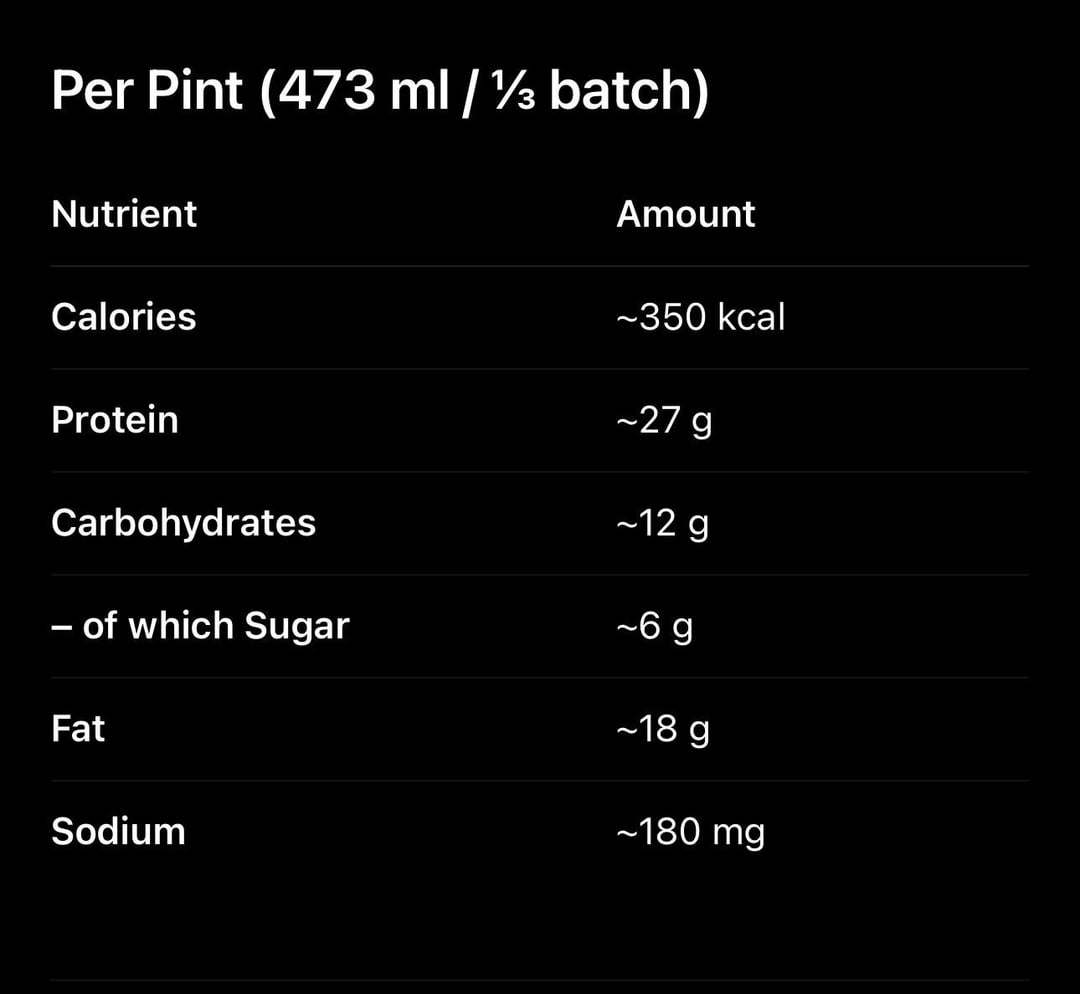Click the ~12 g carbohydrates amount
Image resolution: width=1080 pixels, height=994 pixels.
point(662,523)
